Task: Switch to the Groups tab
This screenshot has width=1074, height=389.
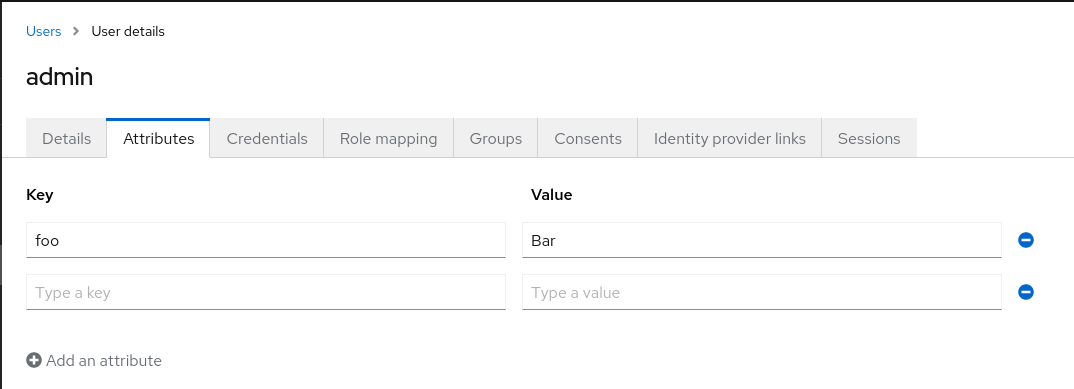Action: (496, 138)
